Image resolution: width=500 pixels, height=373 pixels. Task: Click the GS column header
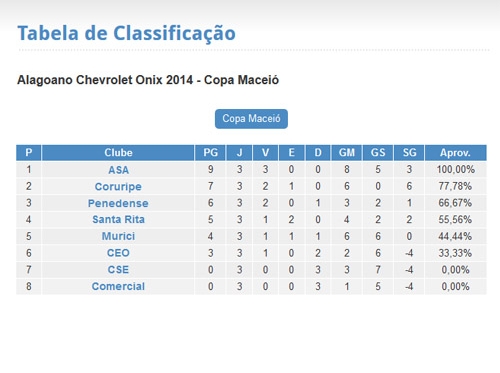point(378,153)
